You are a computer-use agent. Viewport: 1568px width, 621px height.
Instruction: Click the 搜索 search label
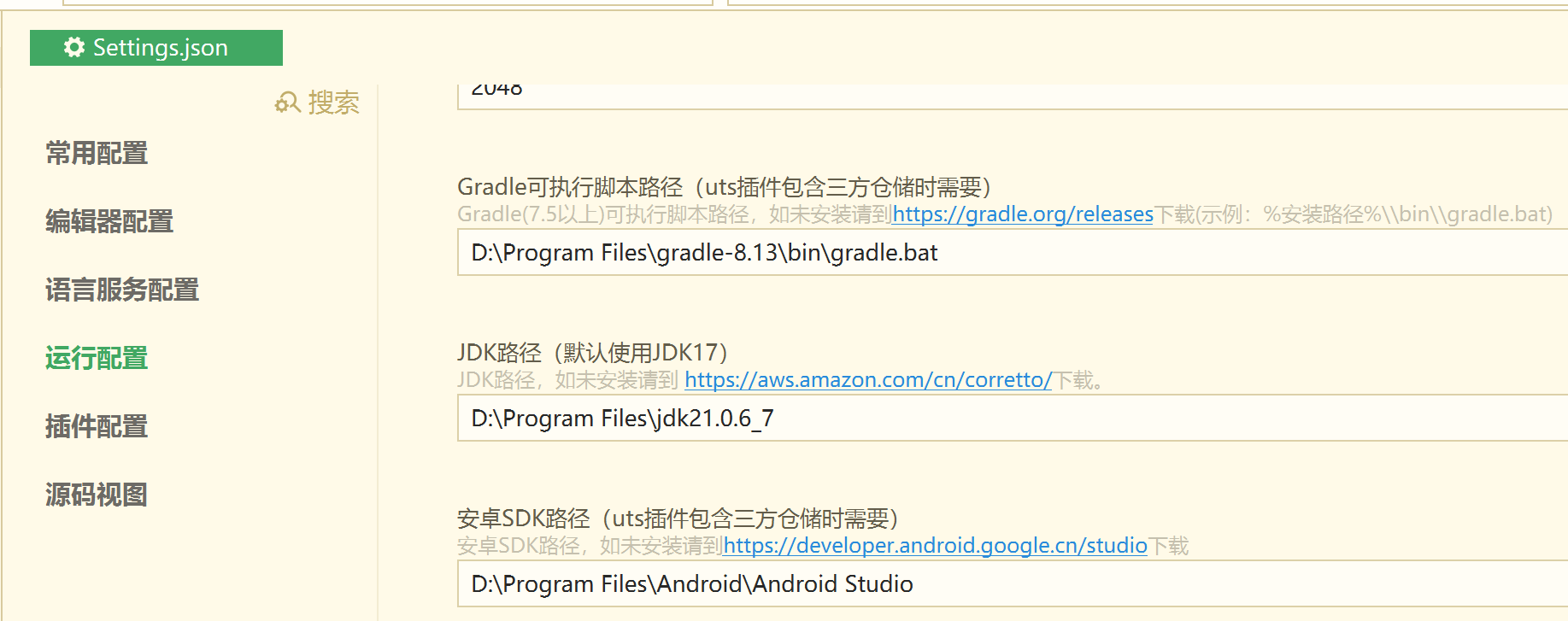(x=333, y=103)
